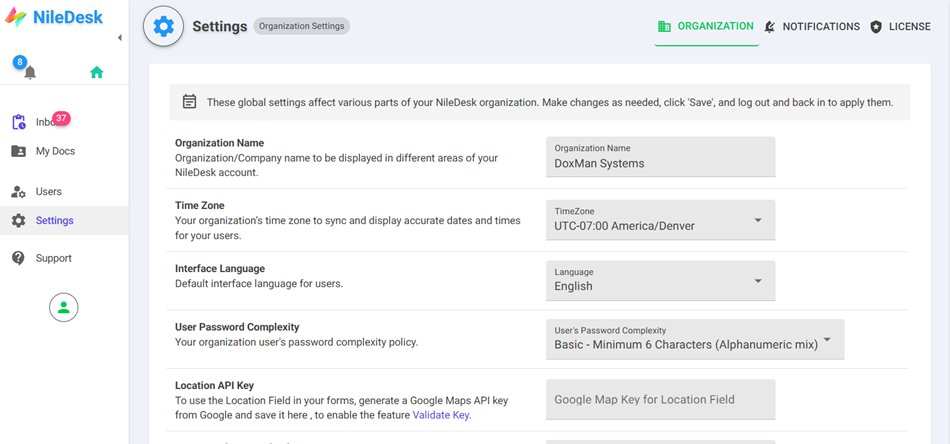This screenshot has height=444, width=950.
Task: Collapse the sidebar using the arrow
Action: (120, 38)
